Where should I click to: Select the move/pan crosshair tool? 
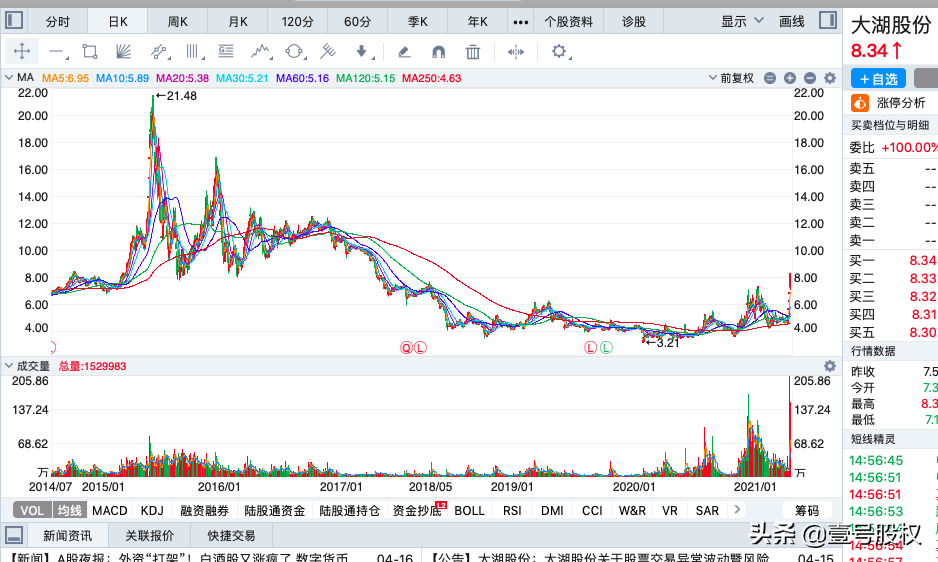tap(22, 51)
